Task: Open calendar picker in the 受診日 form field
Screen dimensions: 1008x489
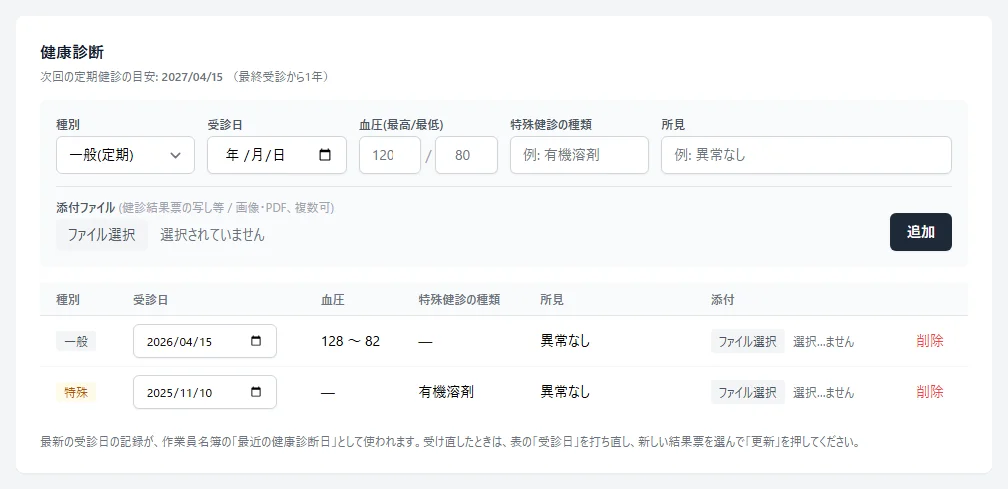Action: pyautogui.click(x=325, y=155)
